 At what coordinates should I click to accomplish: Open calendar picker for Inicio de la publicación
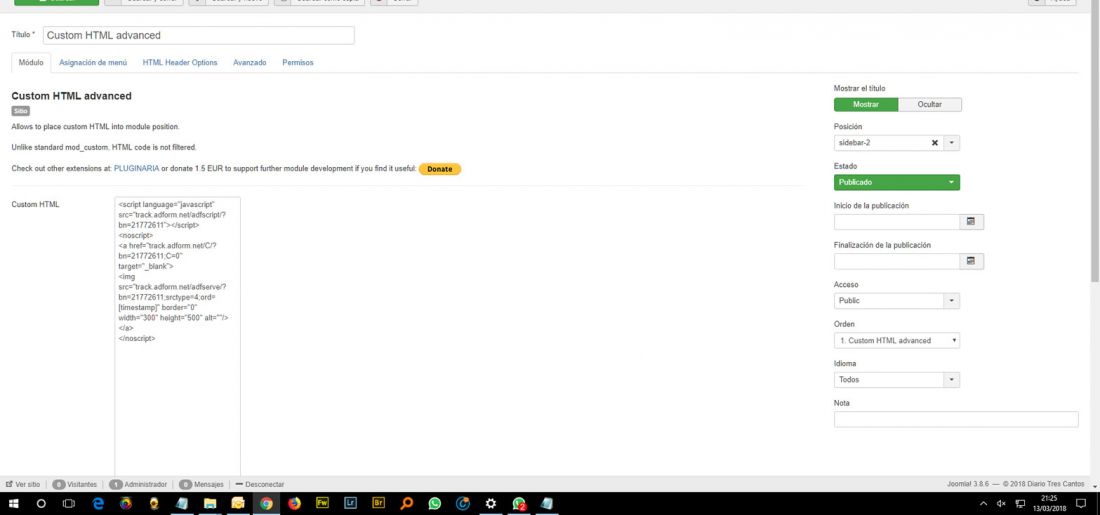pos(972,222)
